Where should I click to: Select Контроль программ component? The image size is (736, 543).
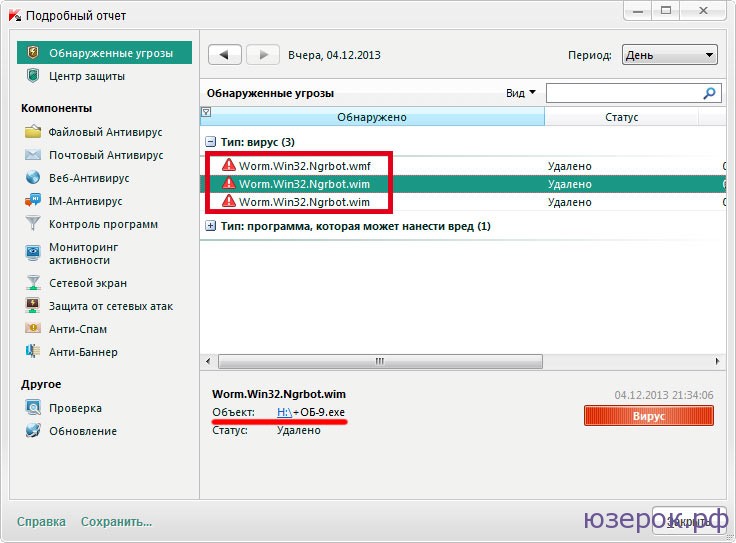[x=103, y=224]
